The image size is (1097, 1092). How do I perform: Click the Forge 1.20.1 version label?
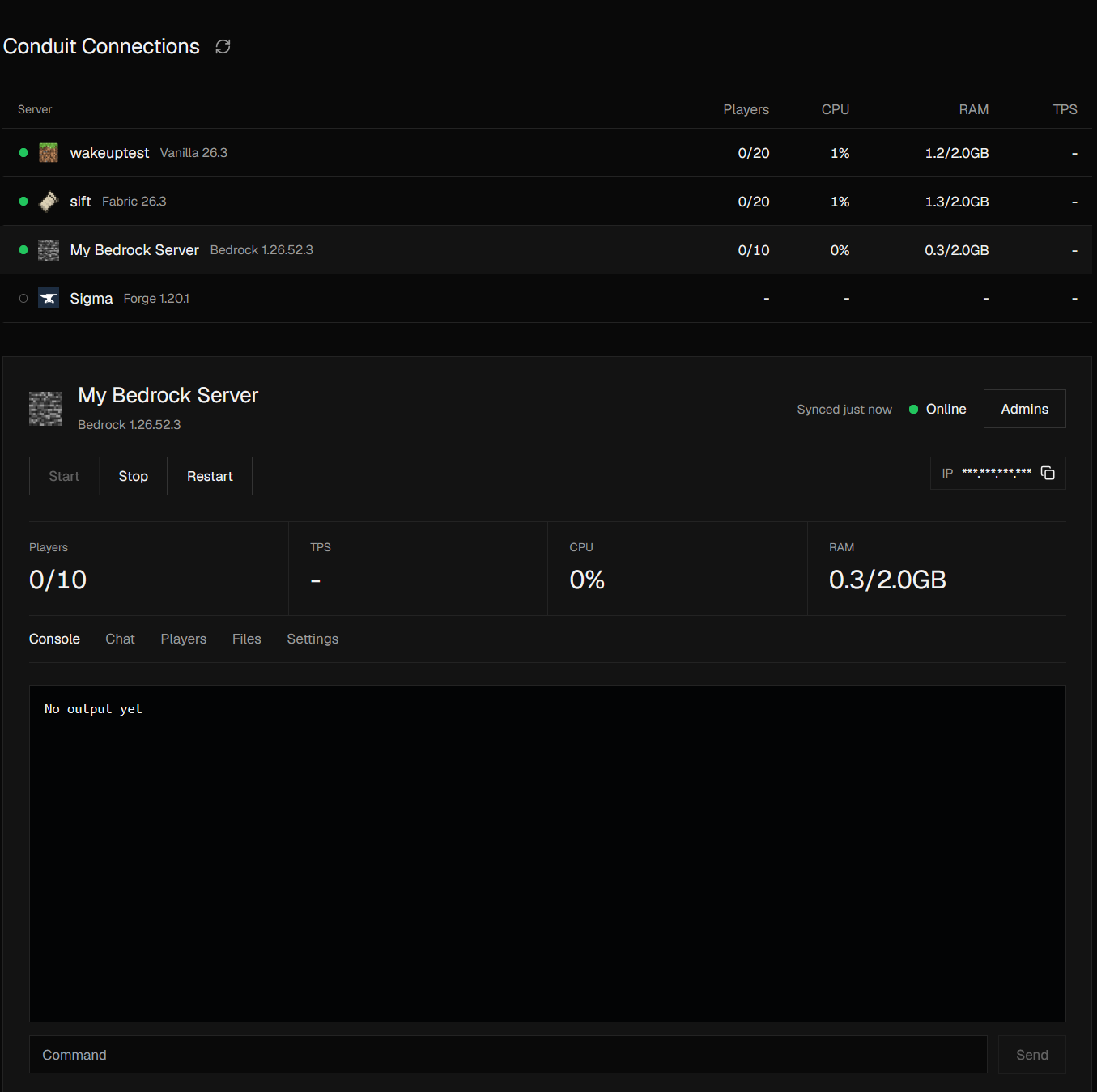click(x=156, y=299)
